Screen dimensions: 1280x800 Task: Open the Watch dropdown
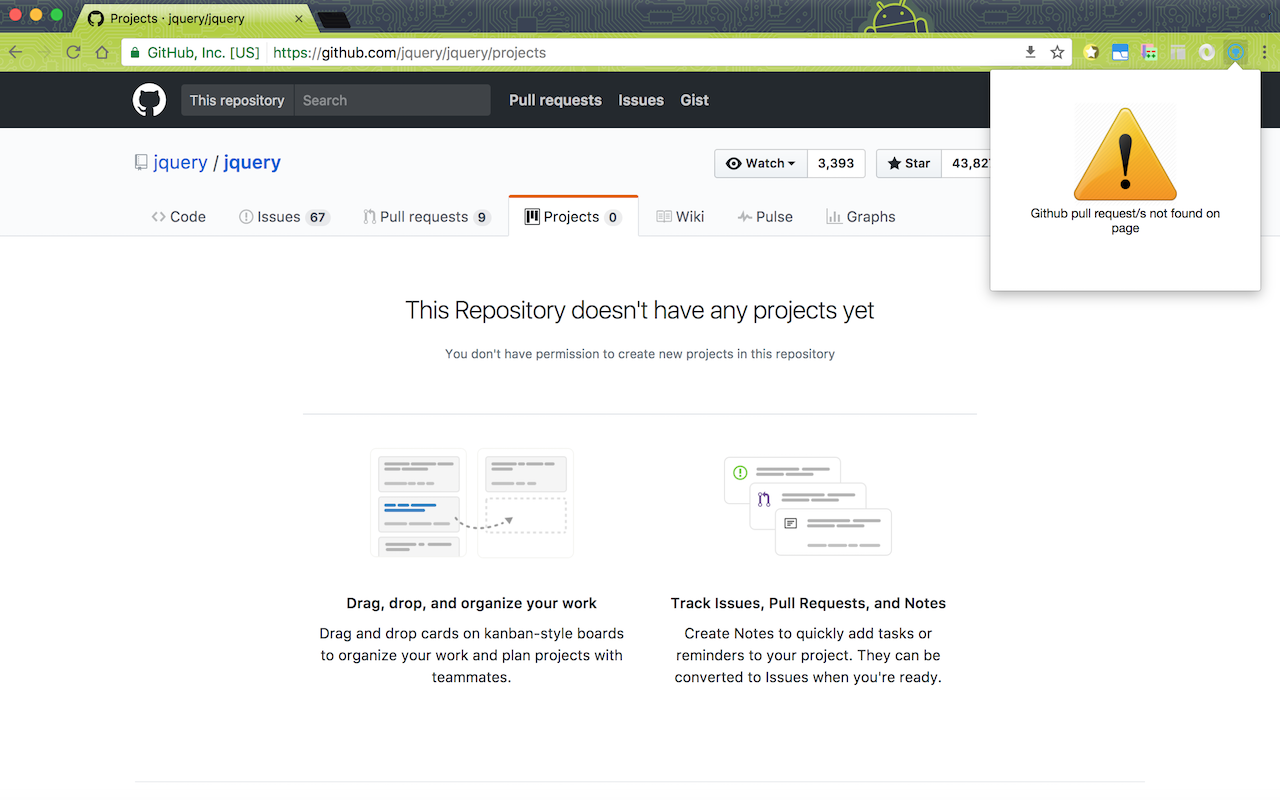coord(761,163)
